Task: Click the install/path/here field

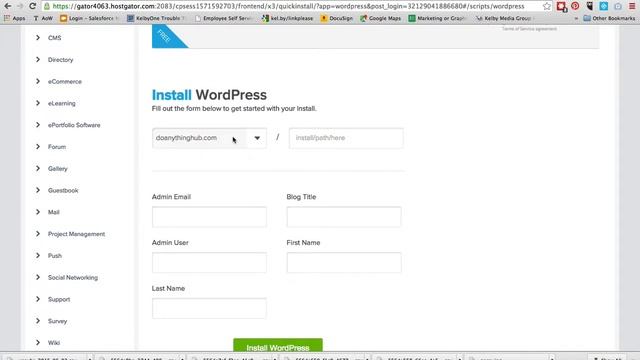Action: [x=346, y=138]
